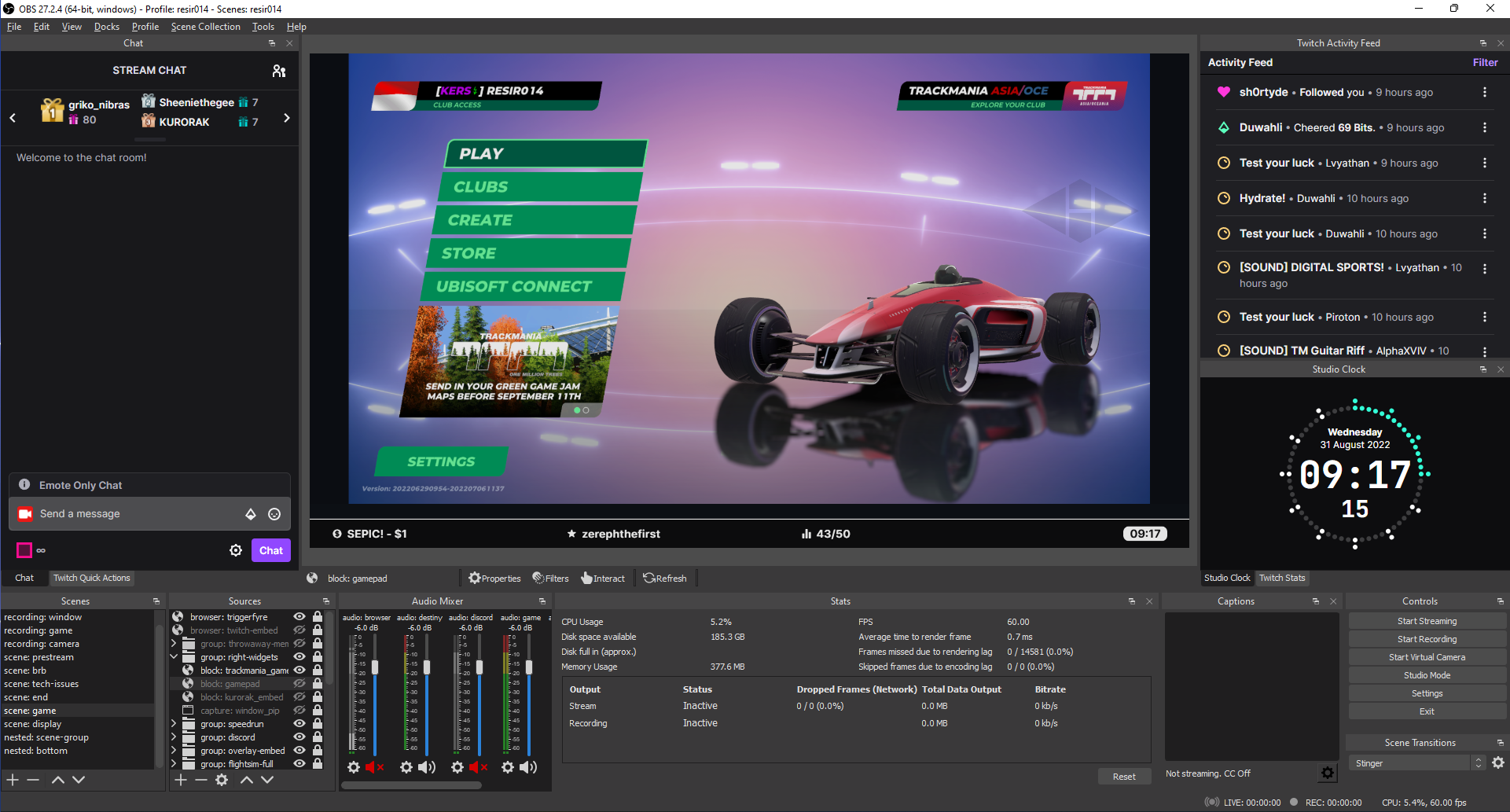Open chat settings gear icon
1510x812 pixels.
pyautogui.click(x=236, y=550)
